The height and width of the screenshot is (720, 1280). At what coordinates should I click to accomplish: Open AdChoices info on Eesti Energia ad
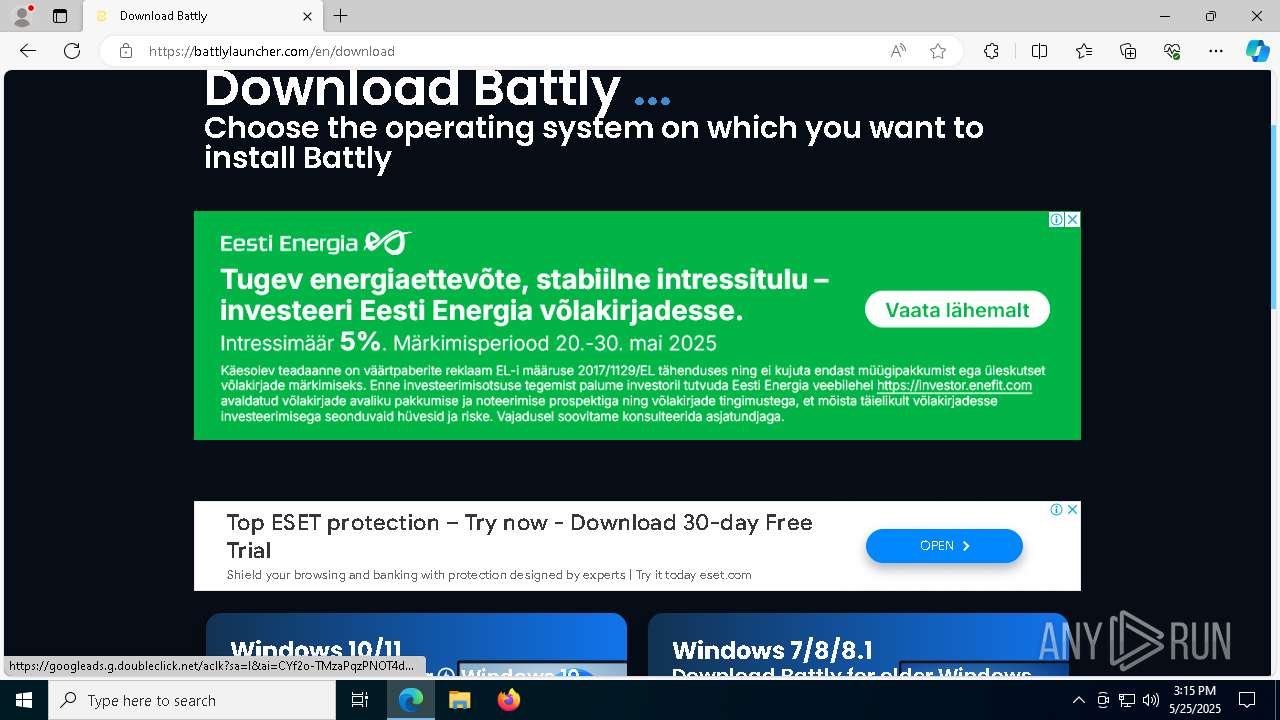pos(1056,219)
